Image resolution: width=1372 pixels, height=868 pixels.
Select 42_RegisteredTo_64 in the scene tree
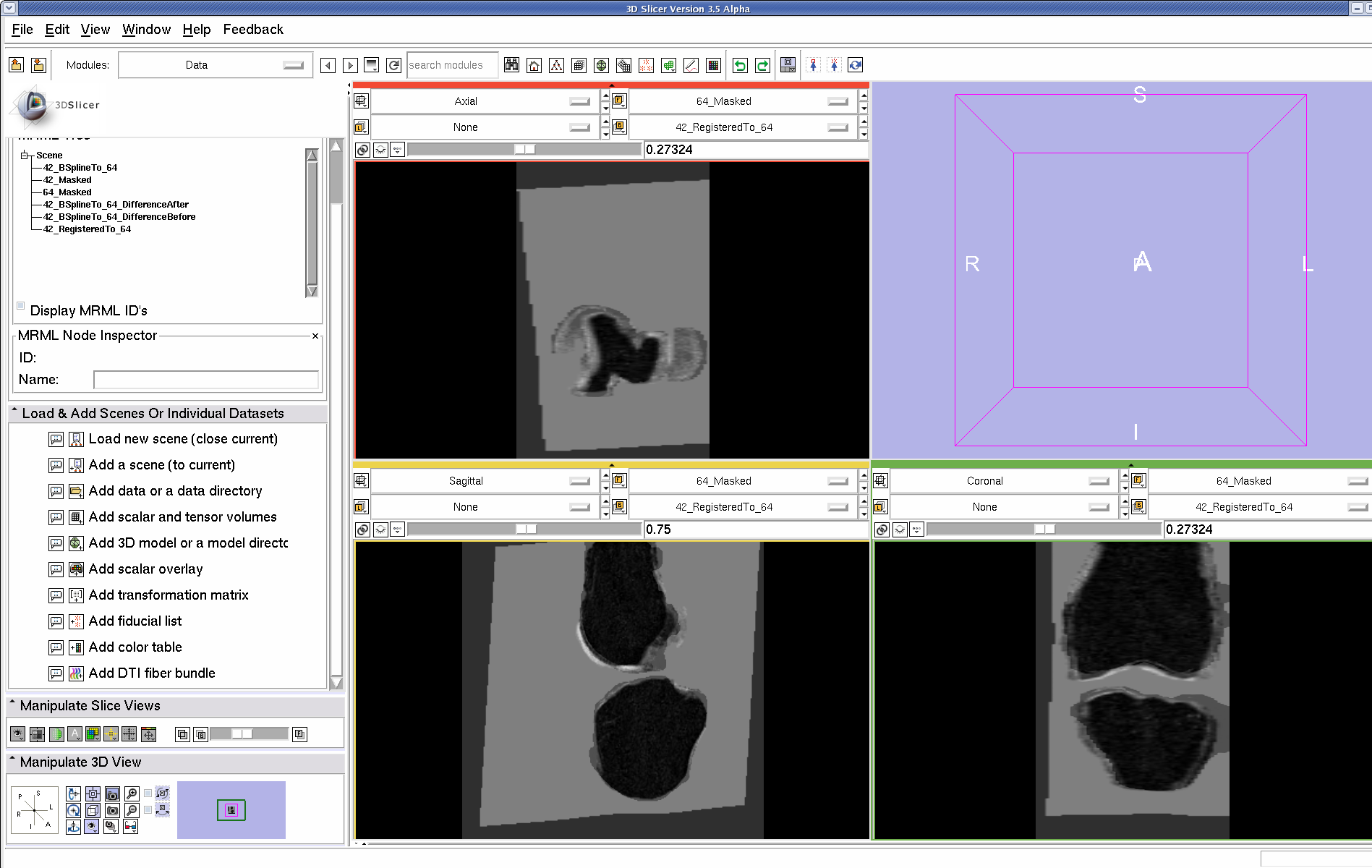[87, 229]
